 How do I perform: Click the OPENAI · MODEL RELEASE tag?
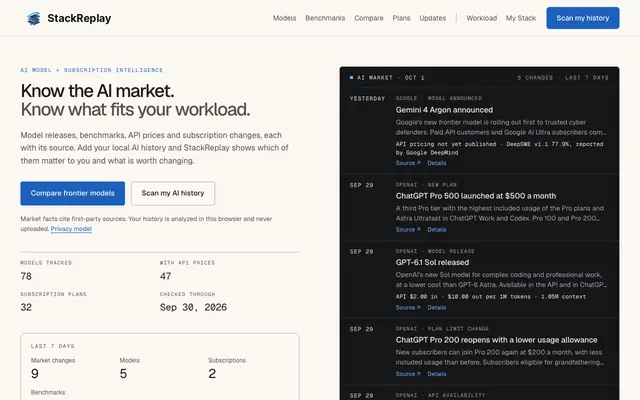click(x=435, y=251)
